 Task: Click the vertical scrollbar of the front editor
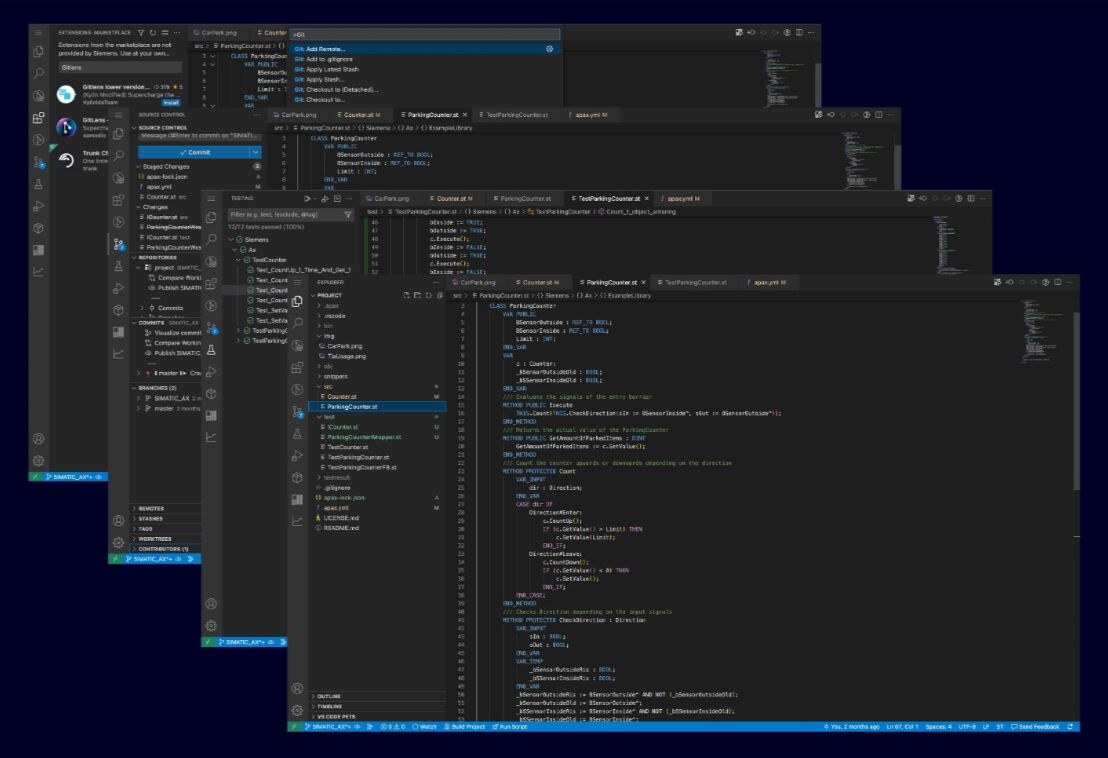[1075, 400]
